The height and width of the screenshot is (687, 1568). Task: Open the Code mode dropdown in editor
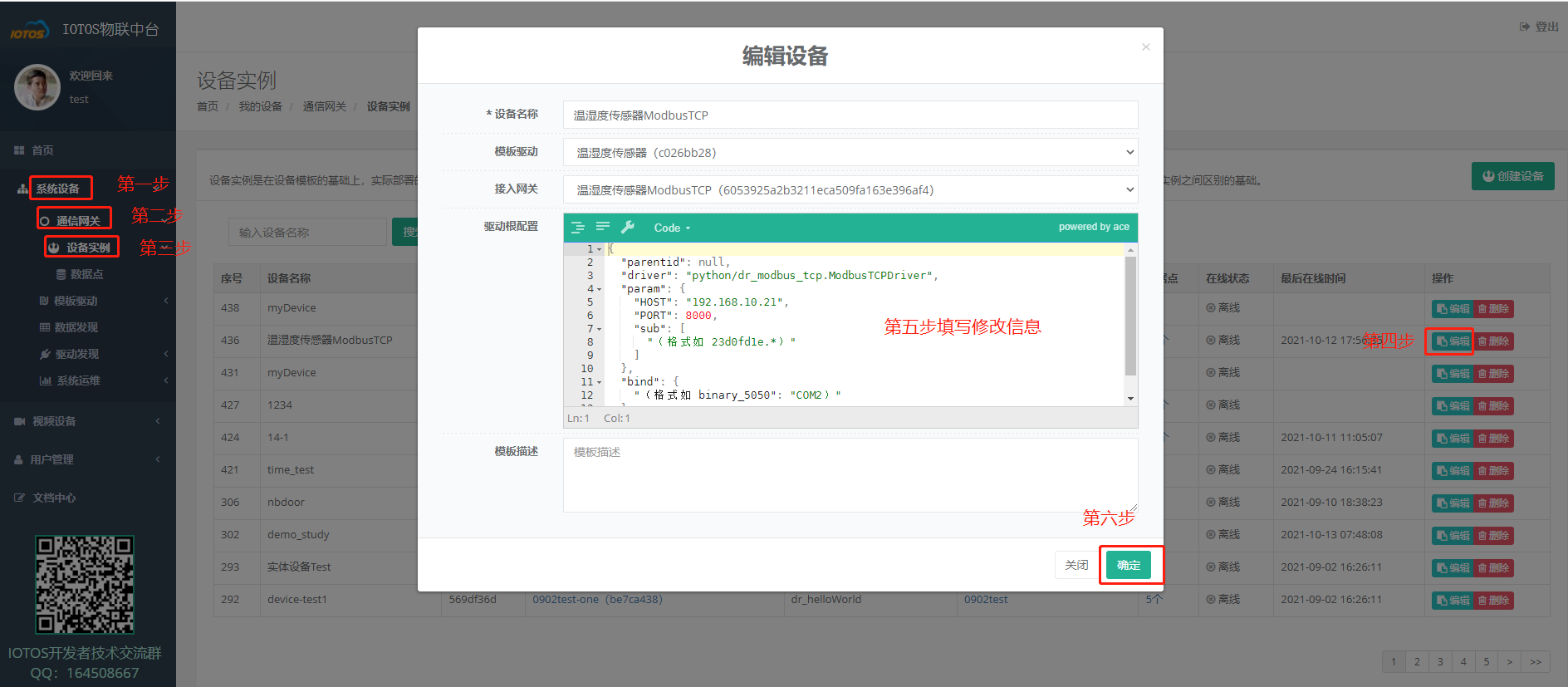pos(671,228)
